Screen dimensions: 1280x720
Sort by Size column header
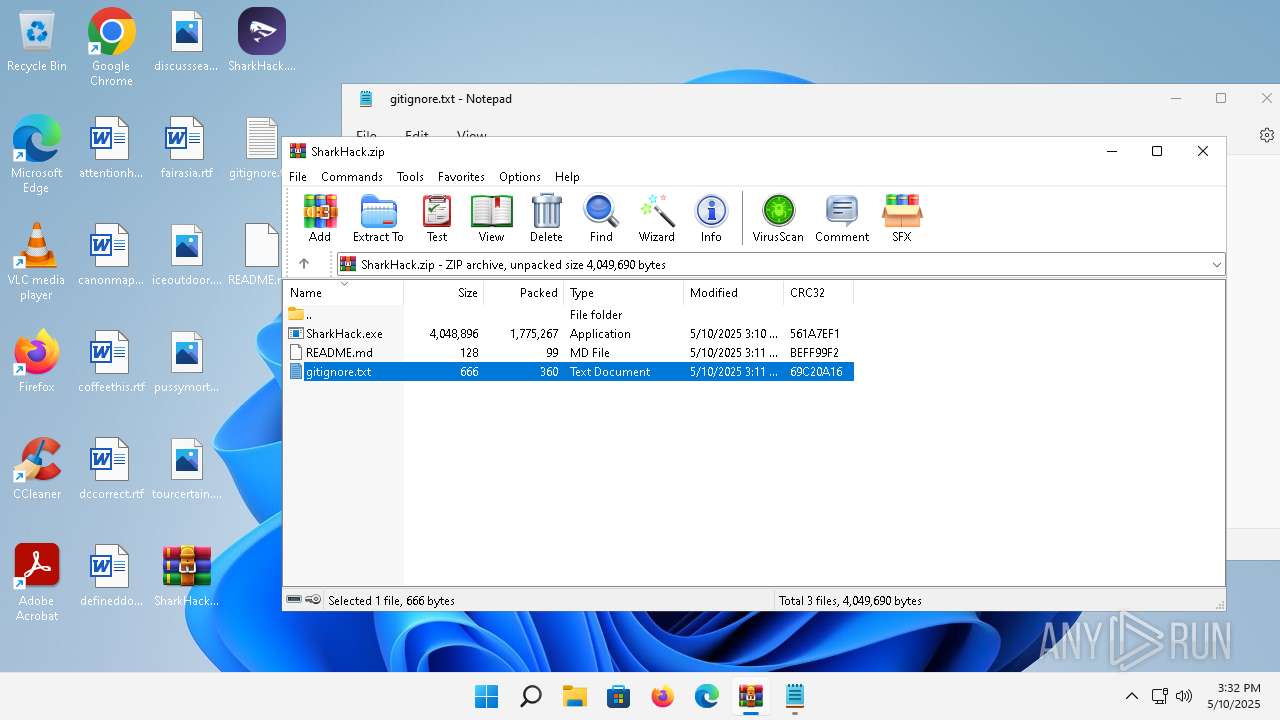tap(444, 293)
